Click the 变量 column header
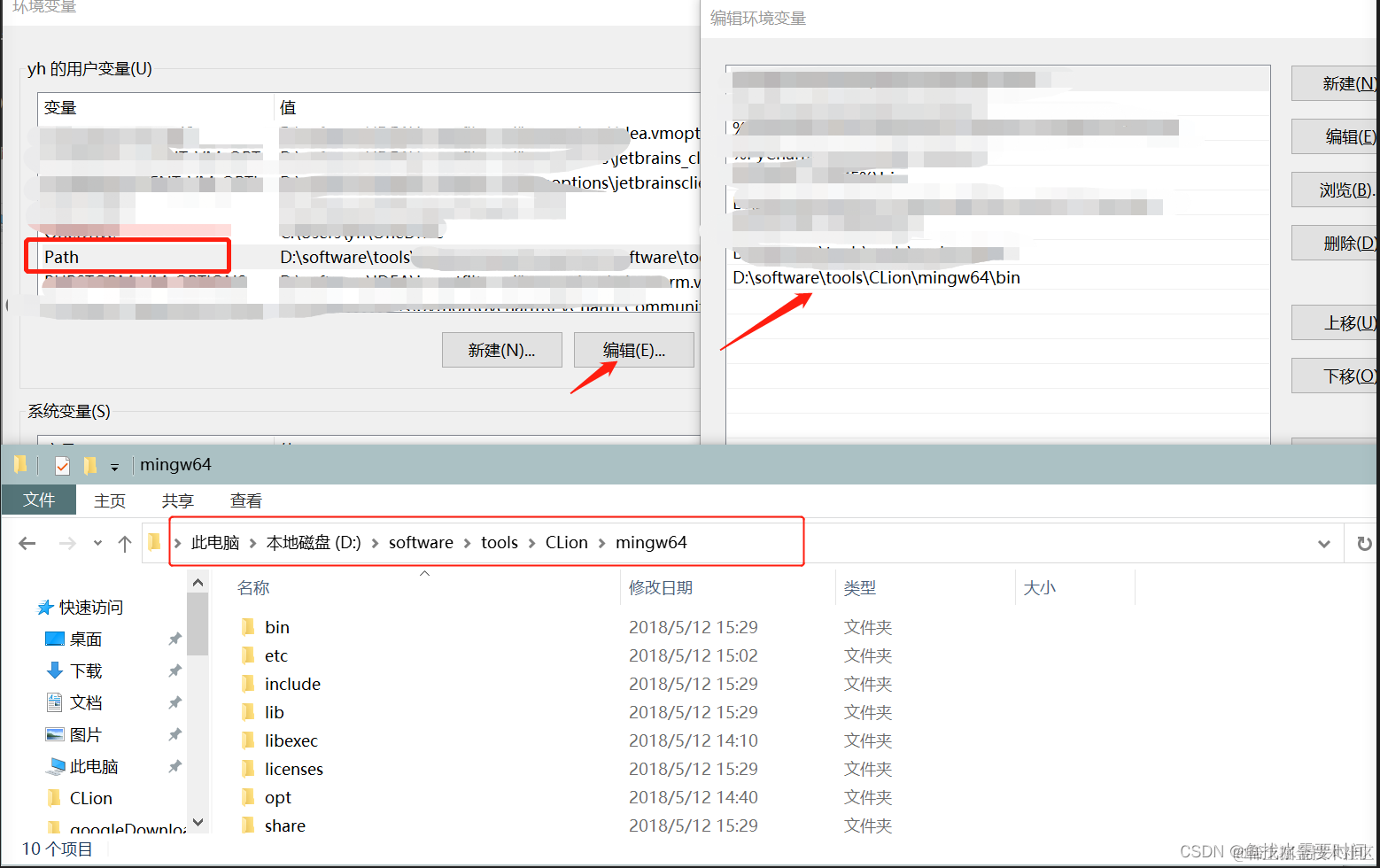 click(x=60, y=107)
